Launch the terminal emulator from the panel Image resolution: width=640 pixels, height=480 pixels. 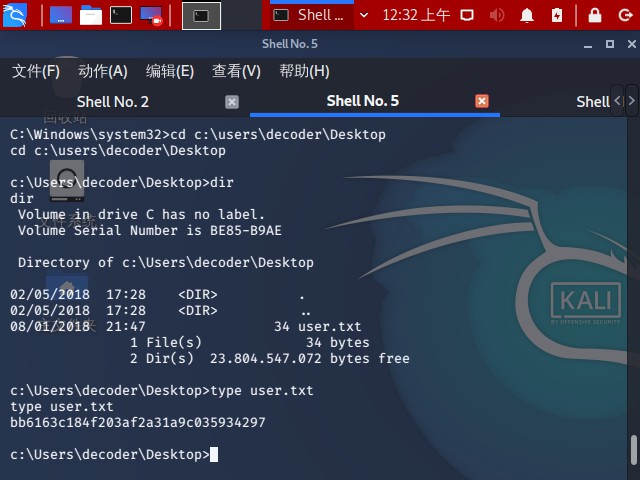[121, 15]
